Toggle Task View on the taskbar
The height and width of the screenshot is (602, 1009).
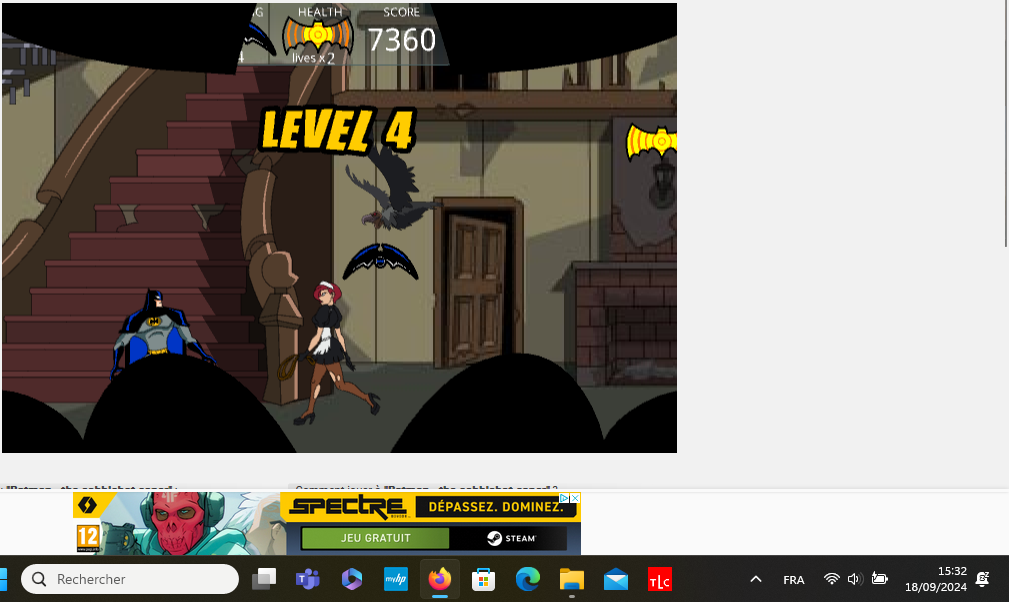[x=264, y=579]
